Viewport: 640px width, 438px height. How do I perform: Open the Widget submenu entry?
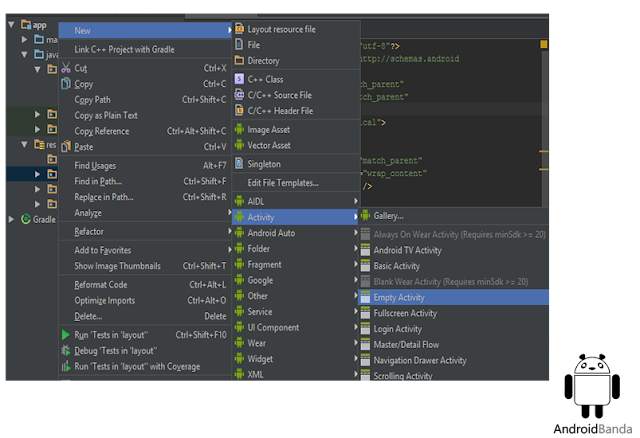click(295, 359)
